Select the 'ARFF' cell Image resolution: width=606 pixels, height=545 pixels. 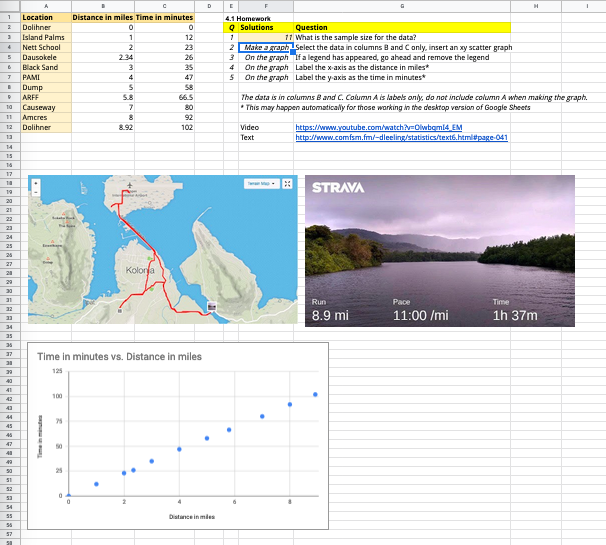point(46,97)
